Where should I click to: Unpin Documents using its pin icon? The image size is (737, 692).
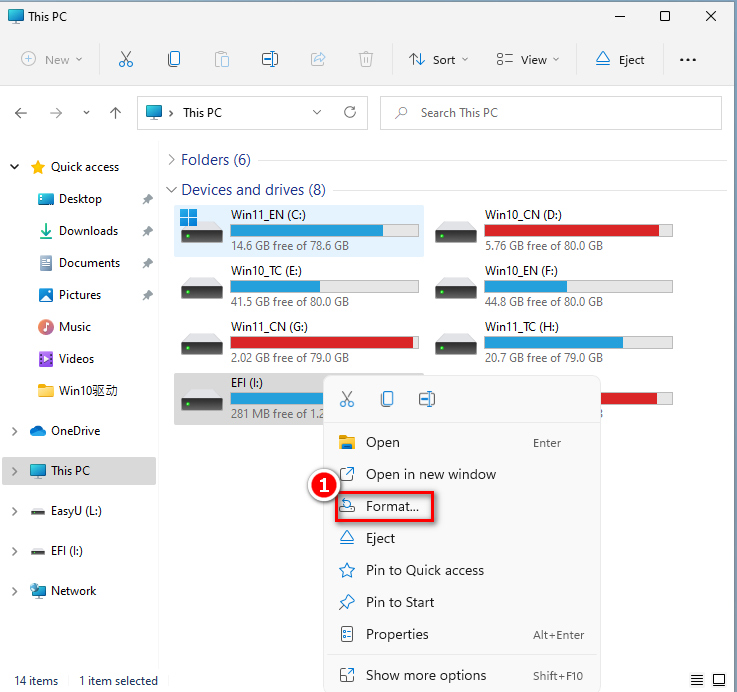click(148, 263)
